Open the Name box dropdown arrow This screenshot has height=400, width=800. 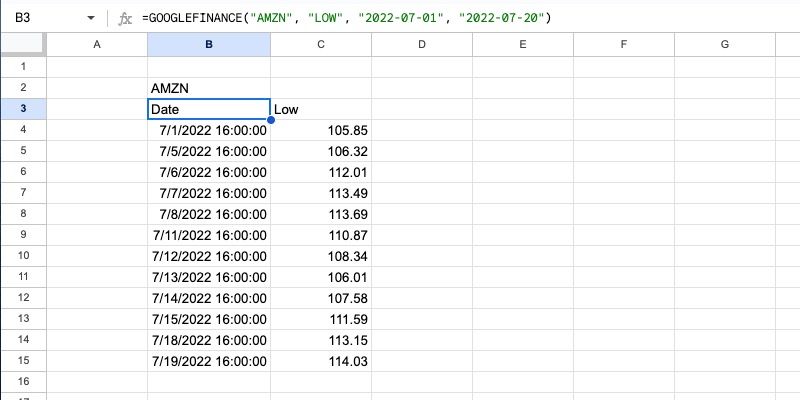click(x=91, y=19)
